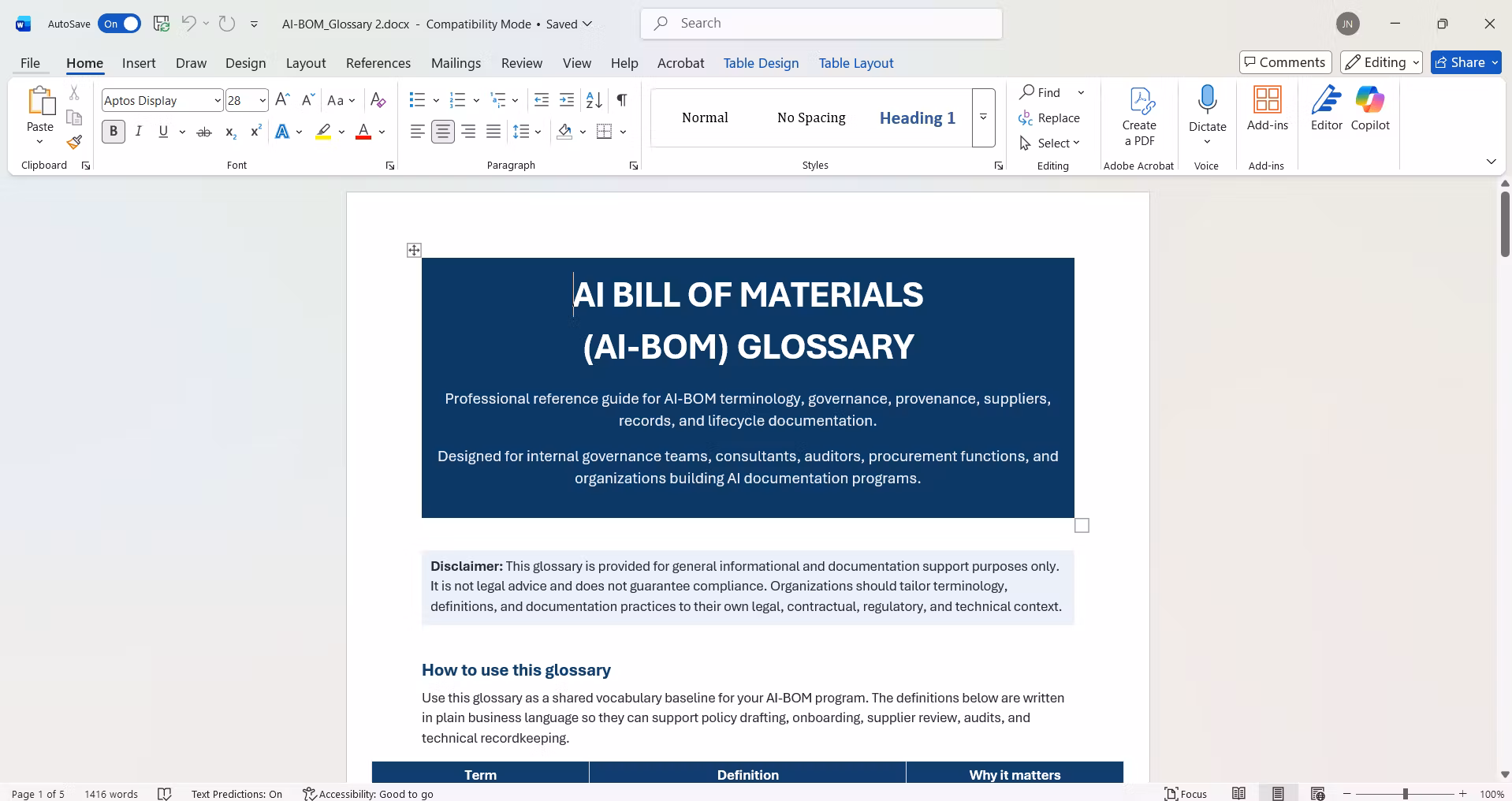1512x801 pixels.
Task: Expand the Styles gallery
Action: point(984,117)
